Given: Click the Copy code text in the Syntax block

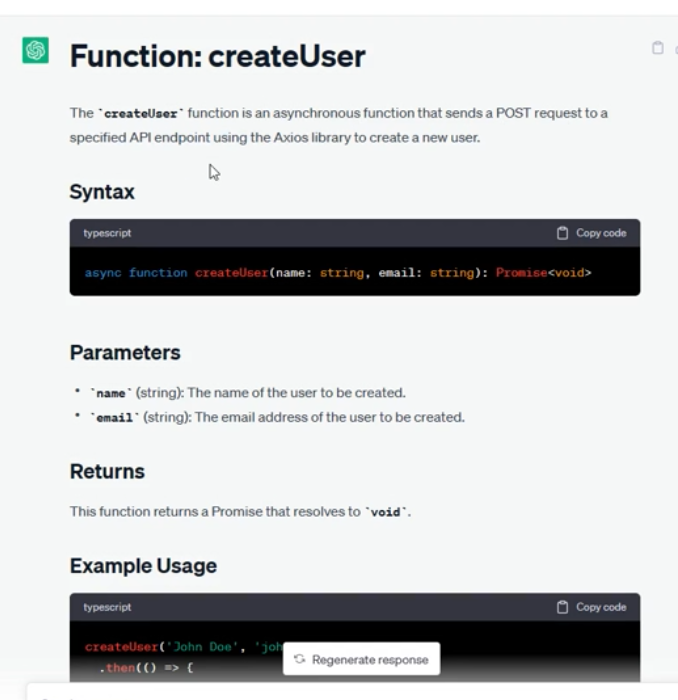Looking at the screenshot, I should [x=600, y=233].
